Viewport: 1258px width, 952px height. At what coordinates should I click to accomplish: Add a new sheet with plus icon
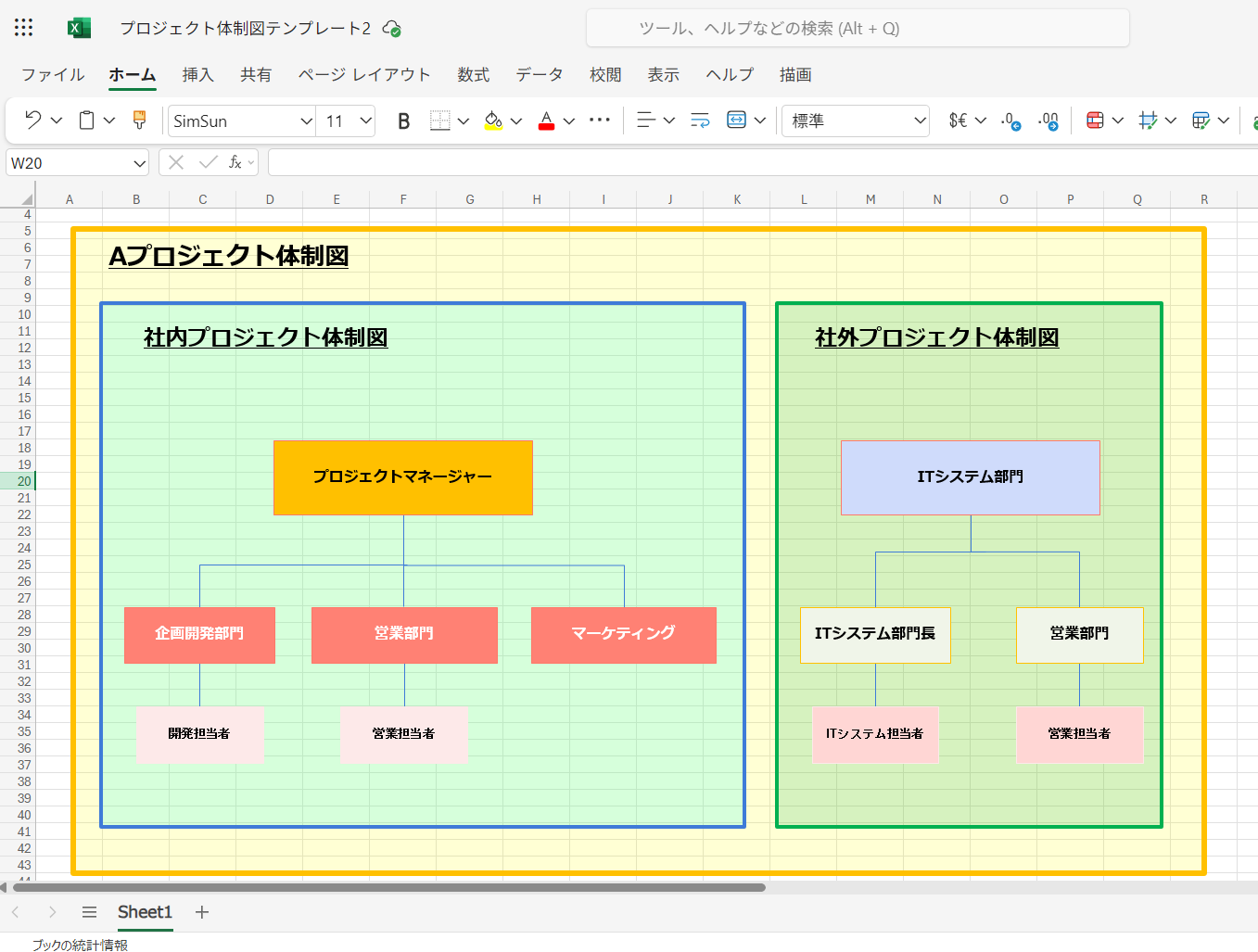click(x=202, y=912)
